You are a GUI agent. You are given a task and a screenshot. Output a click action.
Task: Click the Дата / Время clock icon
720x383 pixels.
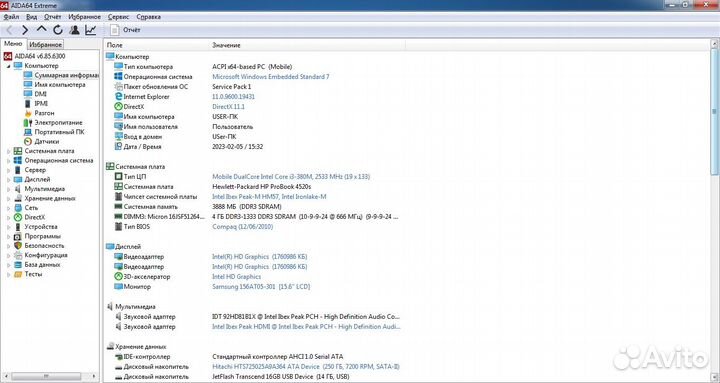118,146
